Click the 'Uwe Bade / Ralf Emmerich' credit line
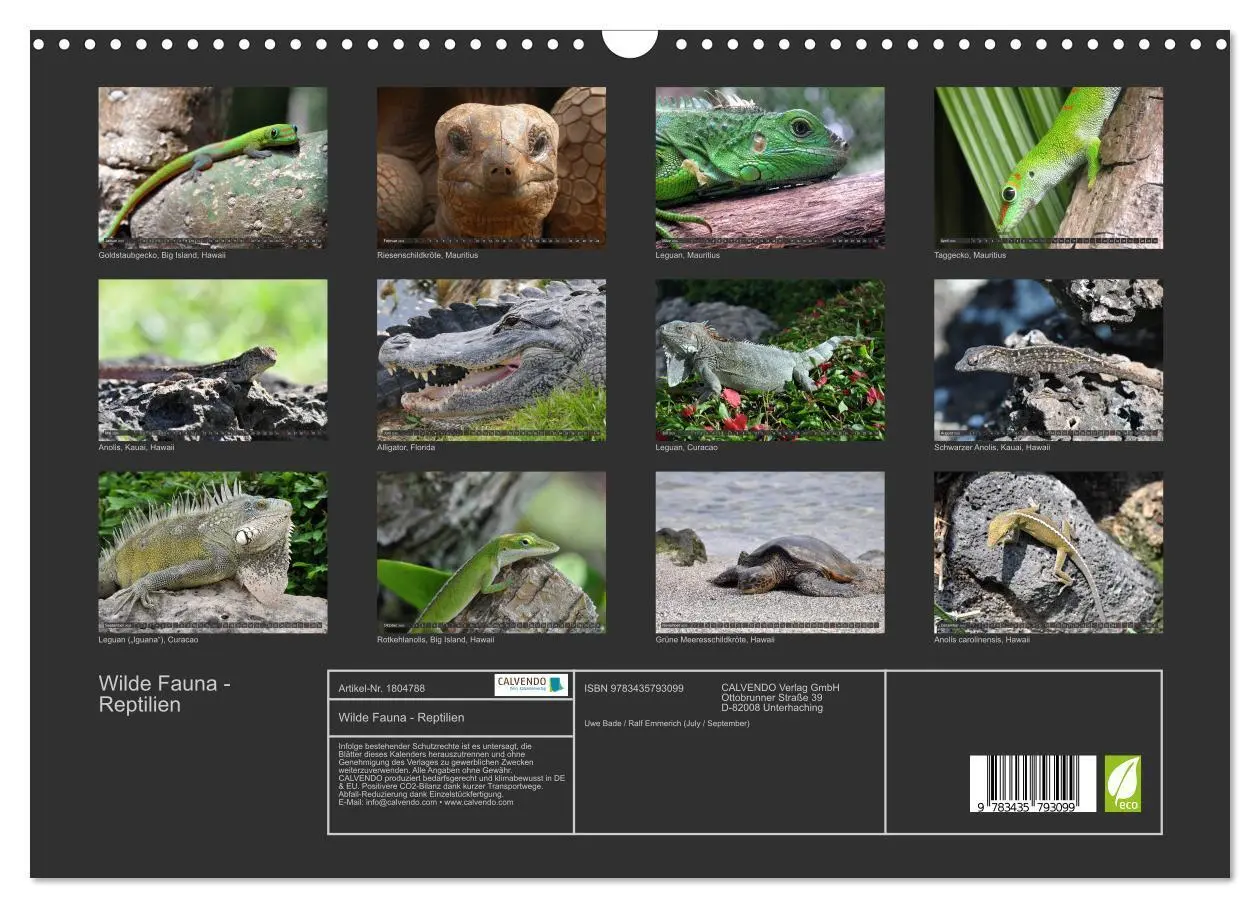 (667, 723)
